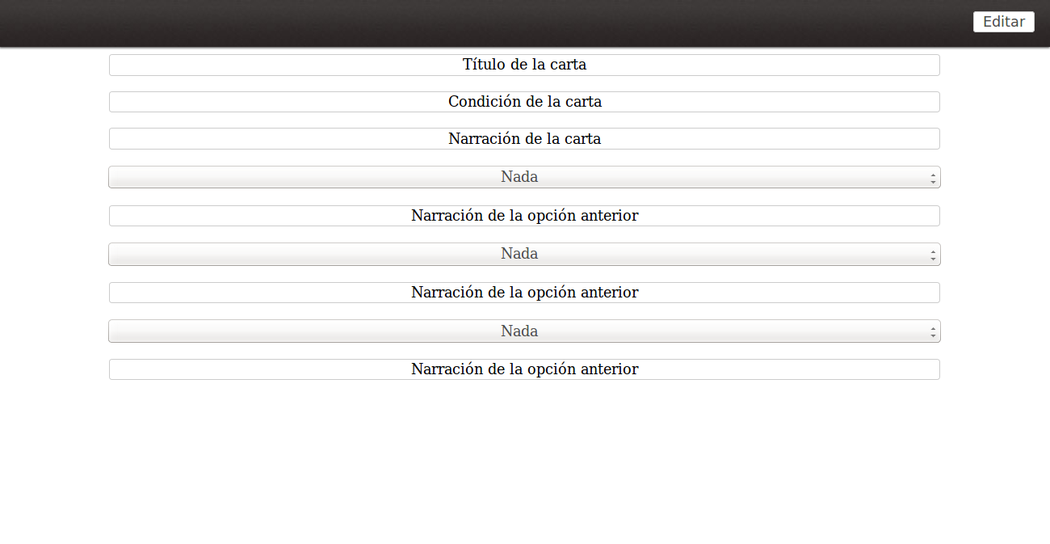Click the arrow icon on first Nada dropdown

pyautogui.click(x=933, y=178)
